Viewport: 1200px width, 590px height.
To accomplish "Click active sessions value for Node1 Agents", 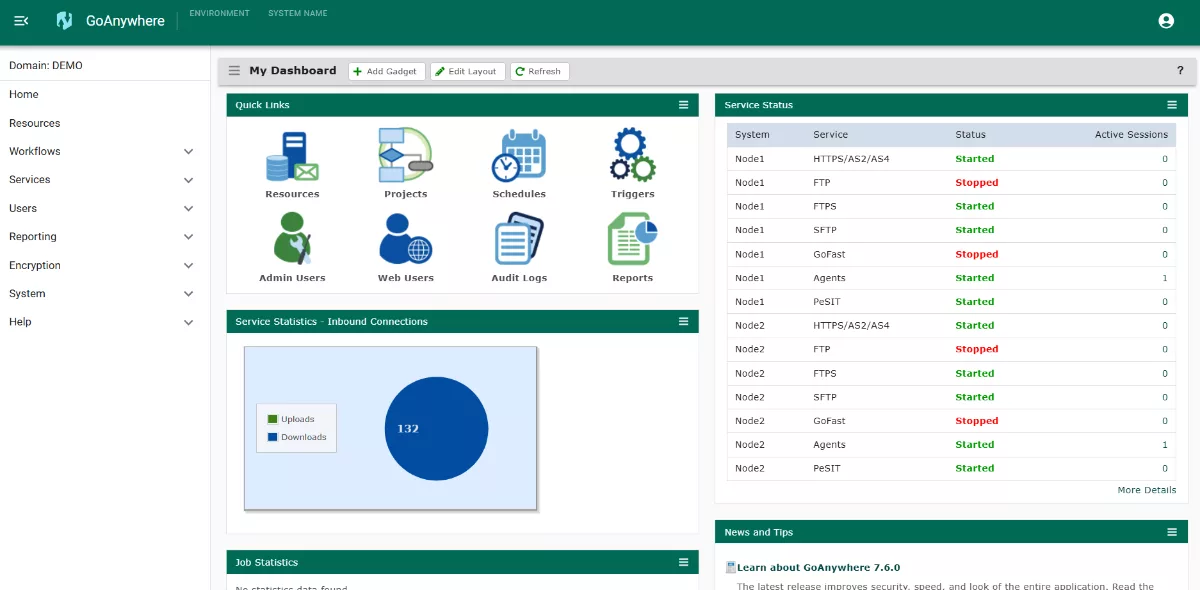I will [1165, 278].
